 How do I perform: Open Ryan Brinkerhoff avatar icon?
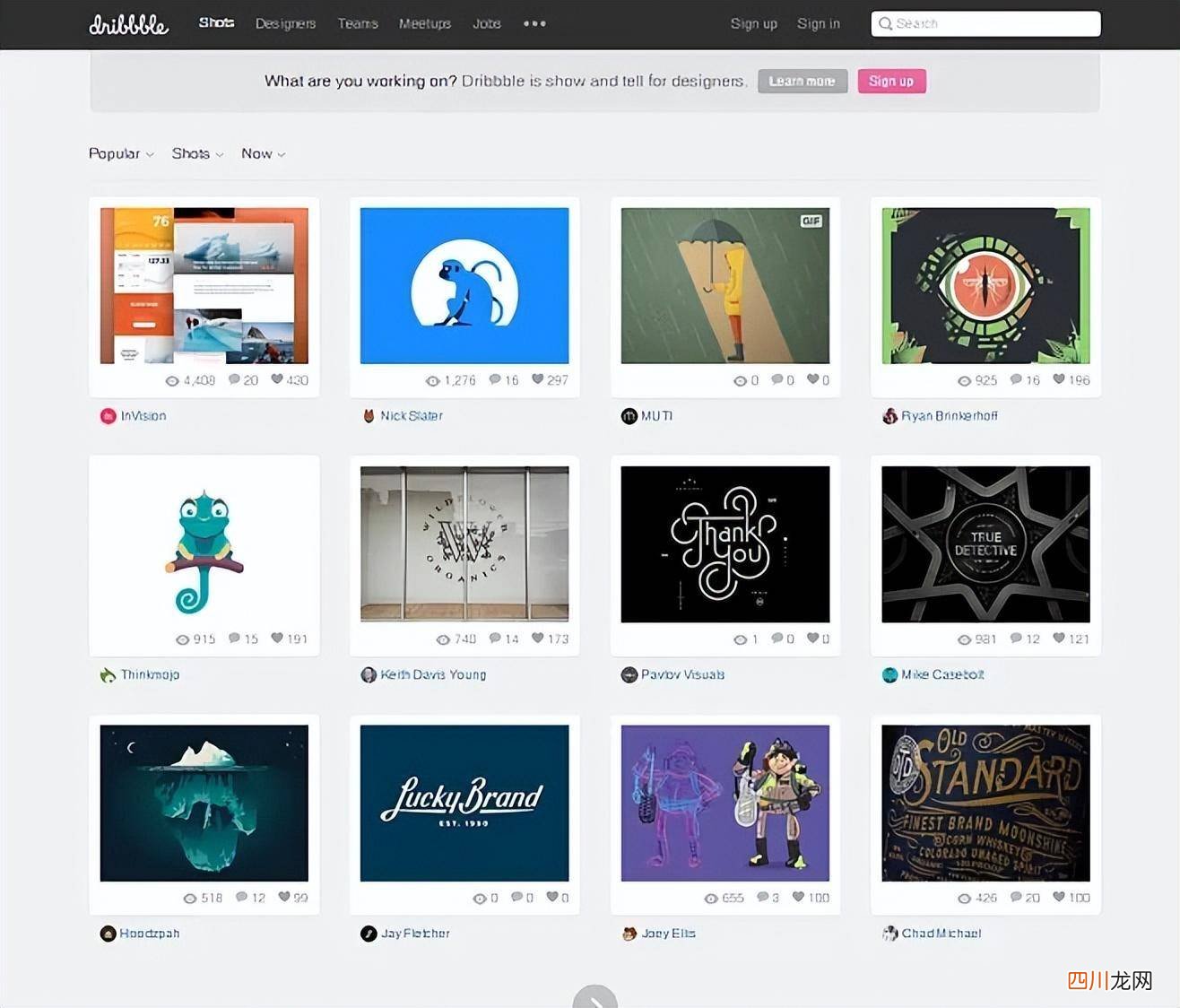click(x=890, y=416)
